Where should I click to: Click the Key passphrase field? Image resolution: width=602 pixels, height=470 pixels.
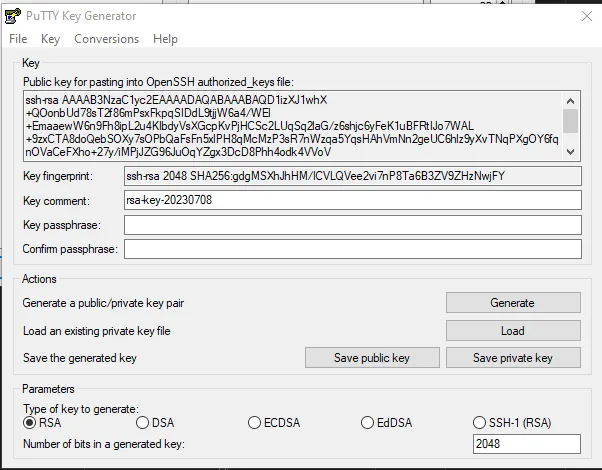click(x=352, y=225)
